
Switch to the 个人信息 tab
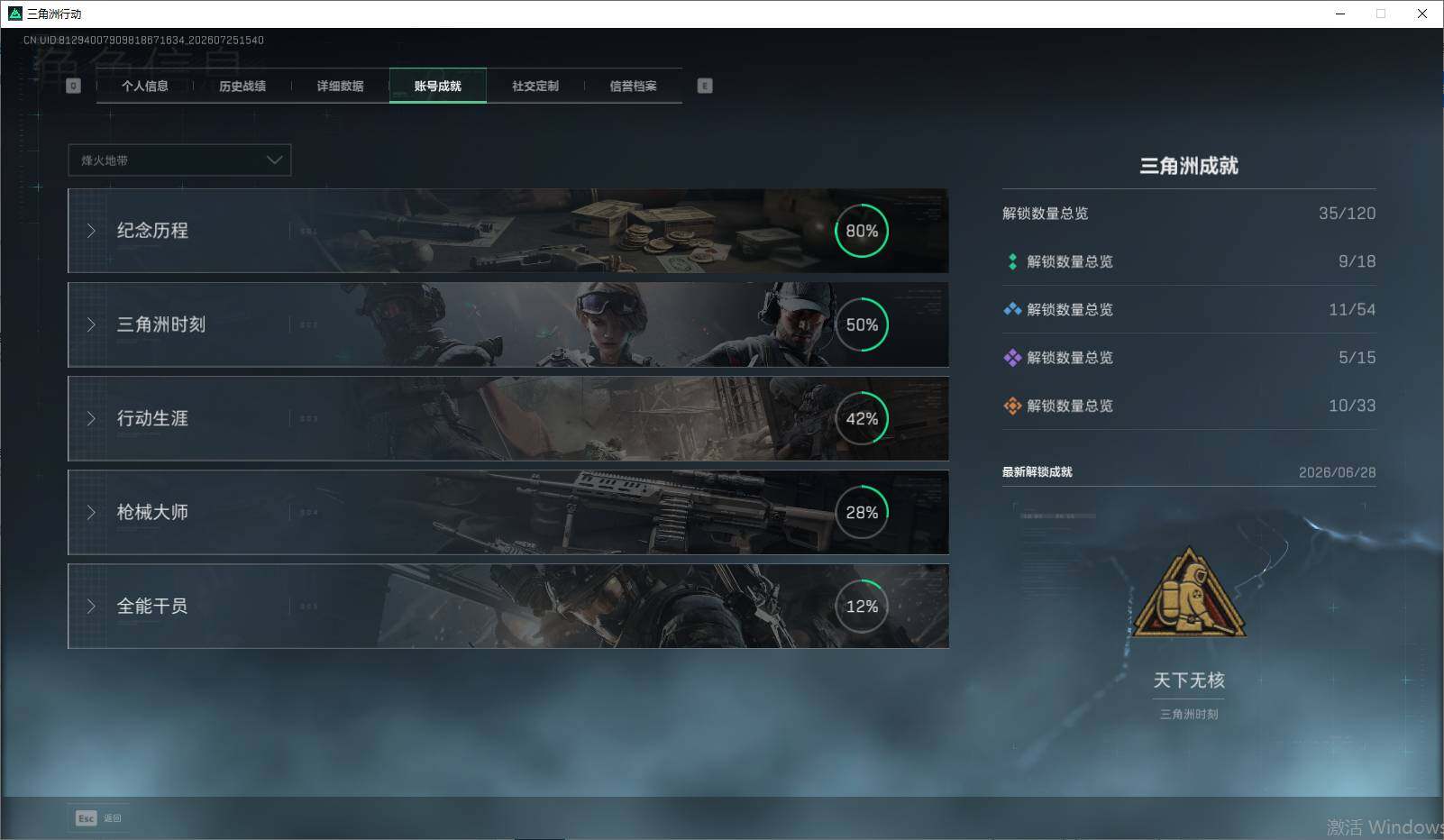click(x=145, y=86)
